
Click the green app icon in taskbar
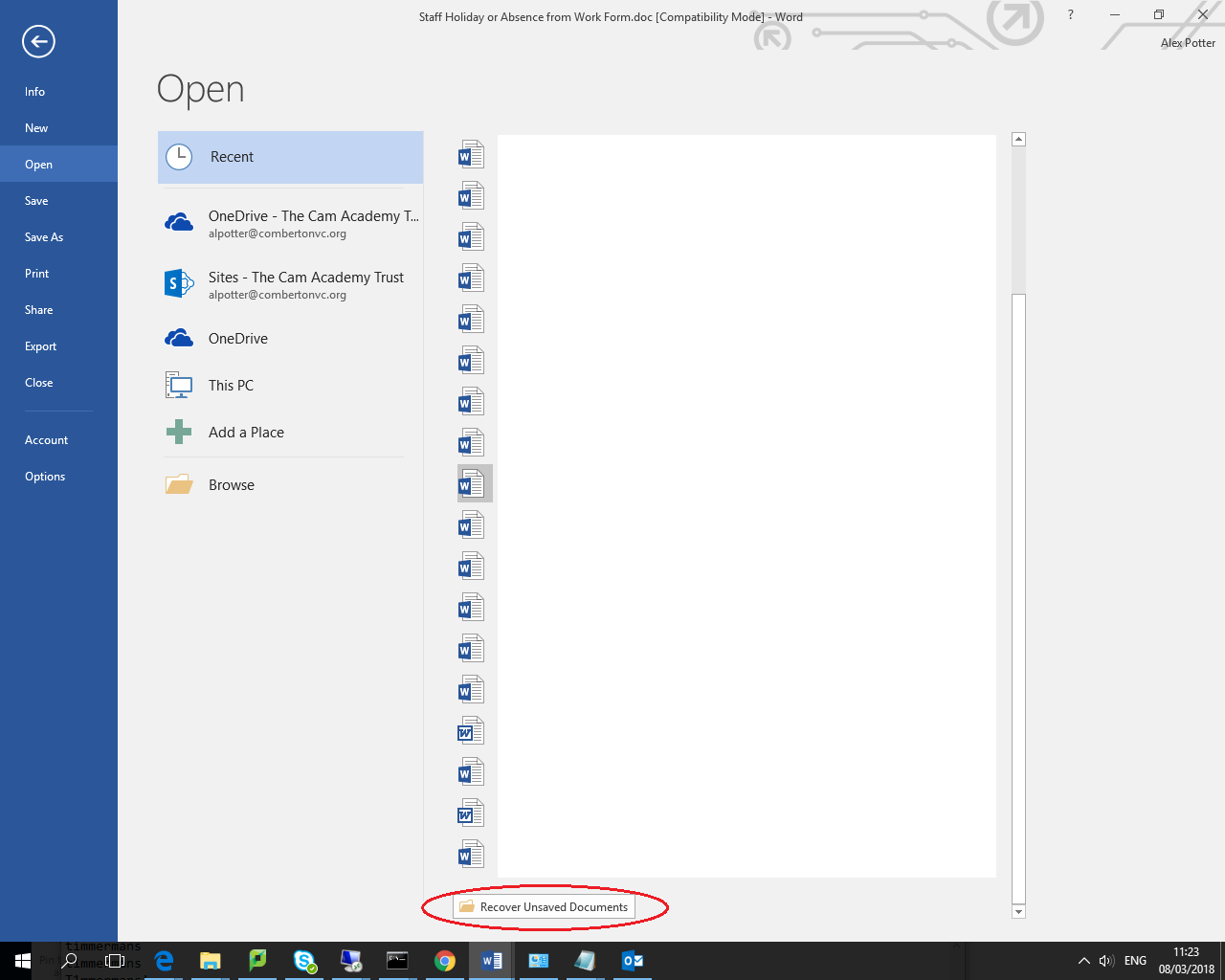pos(257,961)
